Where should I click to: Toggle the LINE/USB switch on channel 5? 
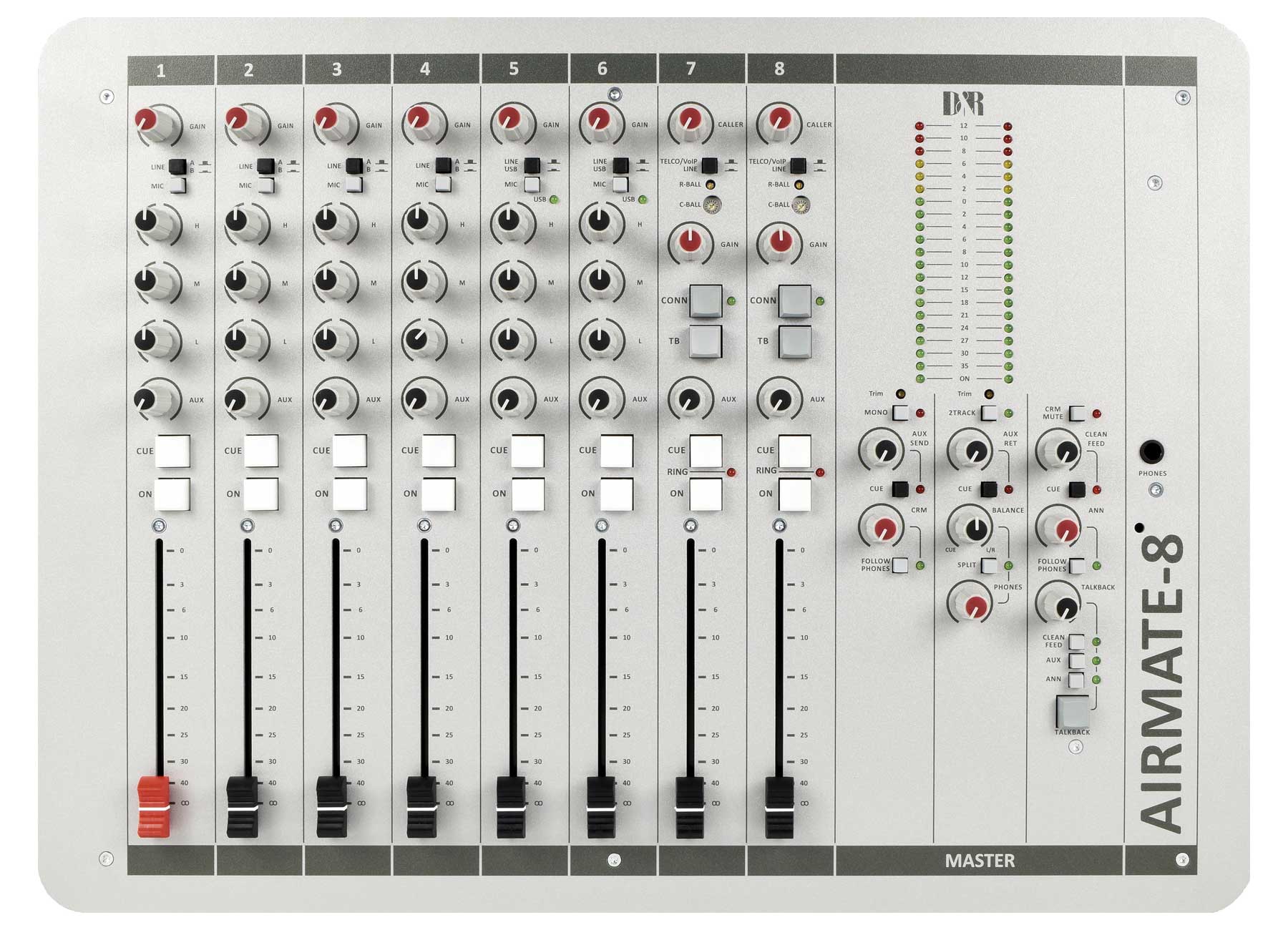click(x=532, y=165)
